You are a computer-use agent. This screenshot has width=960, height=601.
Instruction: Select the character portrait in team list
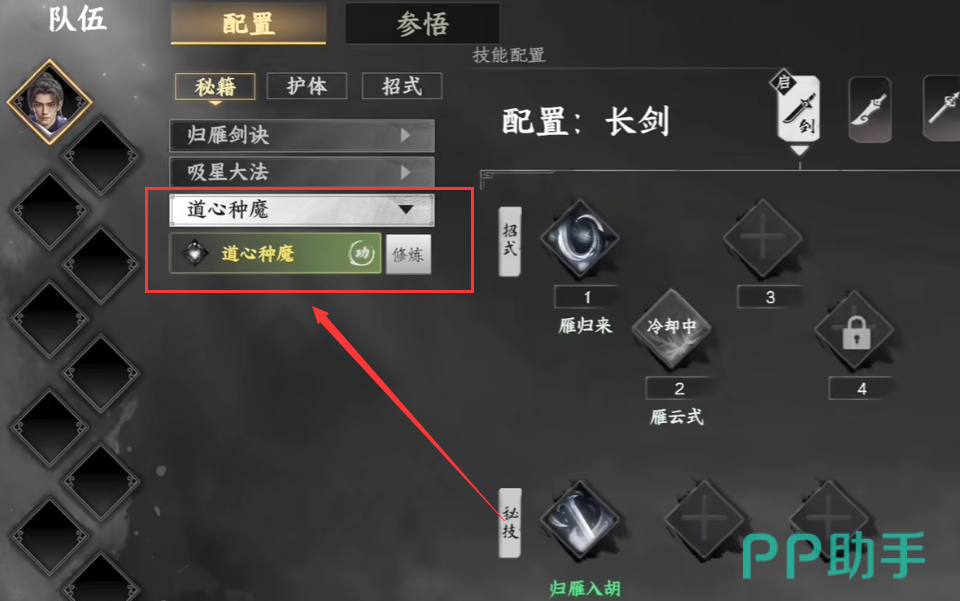(50, 102)
